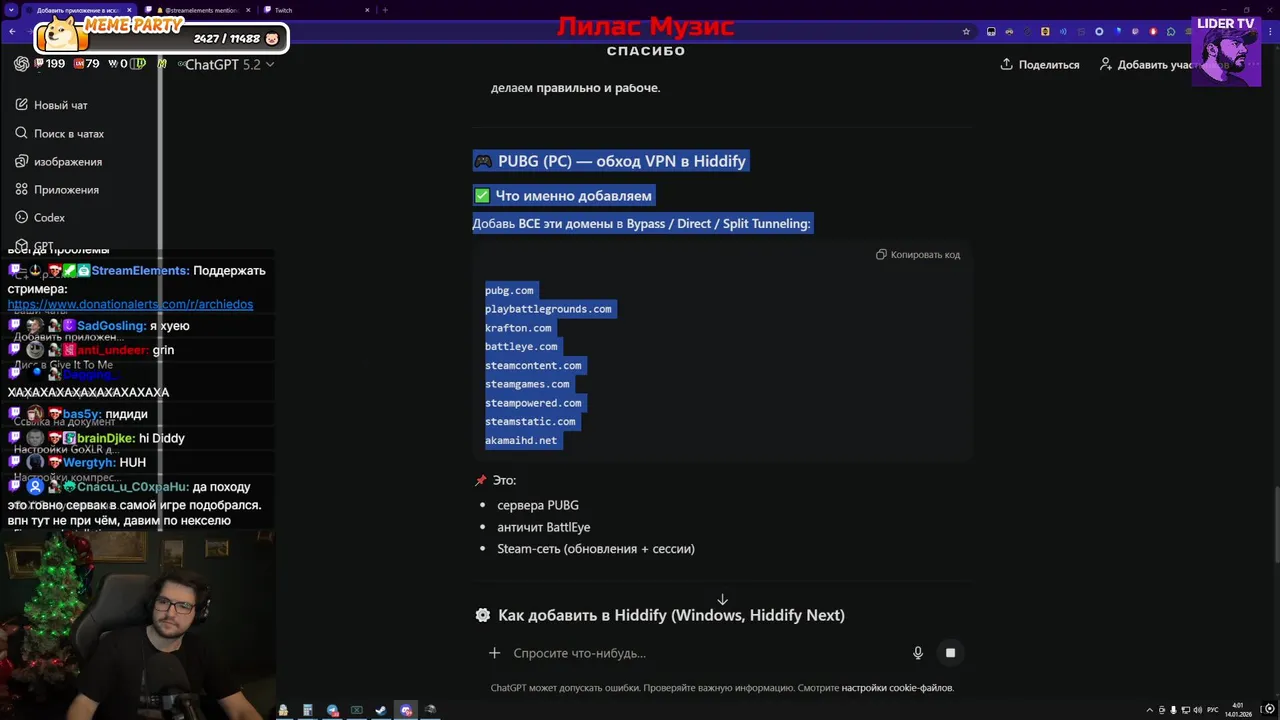
Task: Click the Новый чат pencil icon
Action: point(21,105)
